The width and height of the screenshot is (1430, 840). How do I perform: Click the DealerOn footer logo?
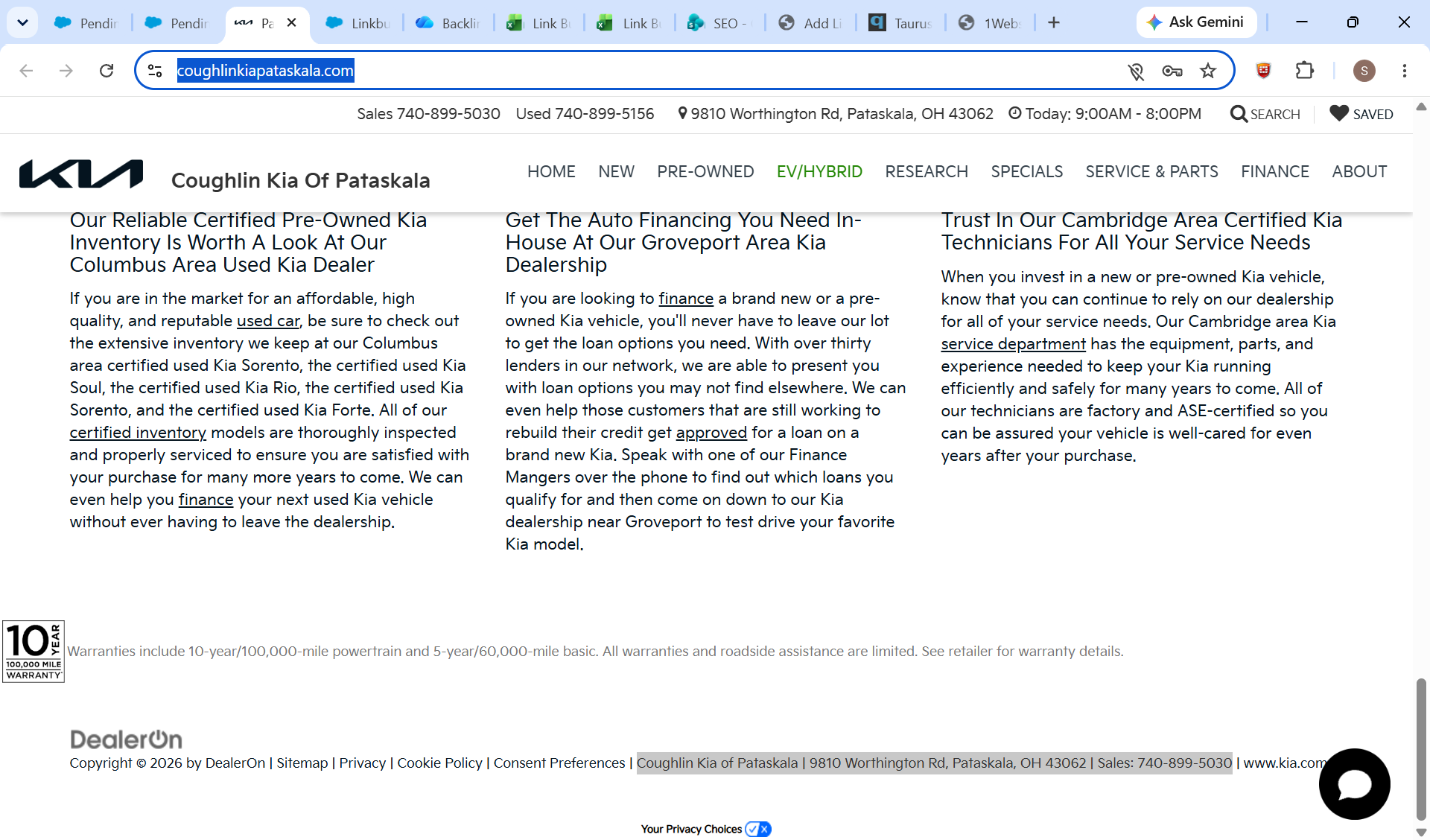pos(126,739)
